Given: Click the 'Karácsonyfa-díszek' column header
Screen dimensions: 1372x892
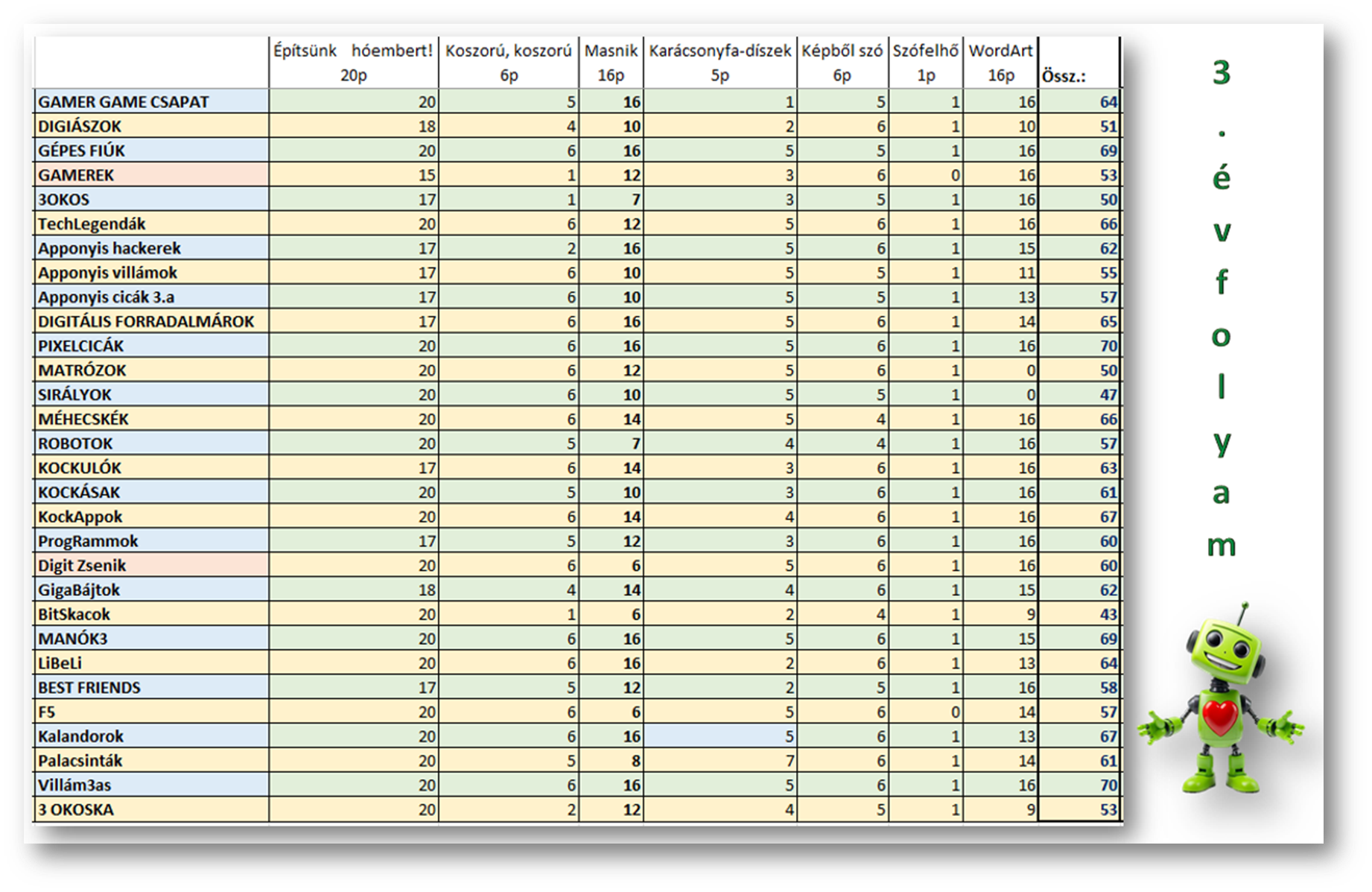Looking at the screenshot, I should click(x=720, y=63).
